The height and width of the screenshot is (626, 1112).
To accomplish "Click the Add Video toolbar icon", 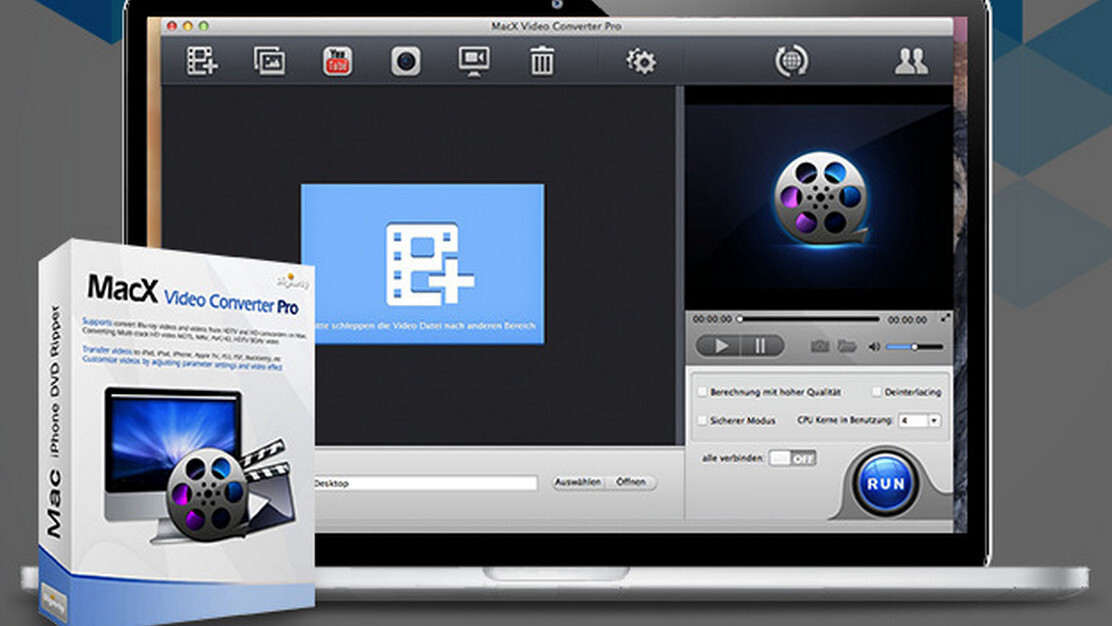I will 202,61.
